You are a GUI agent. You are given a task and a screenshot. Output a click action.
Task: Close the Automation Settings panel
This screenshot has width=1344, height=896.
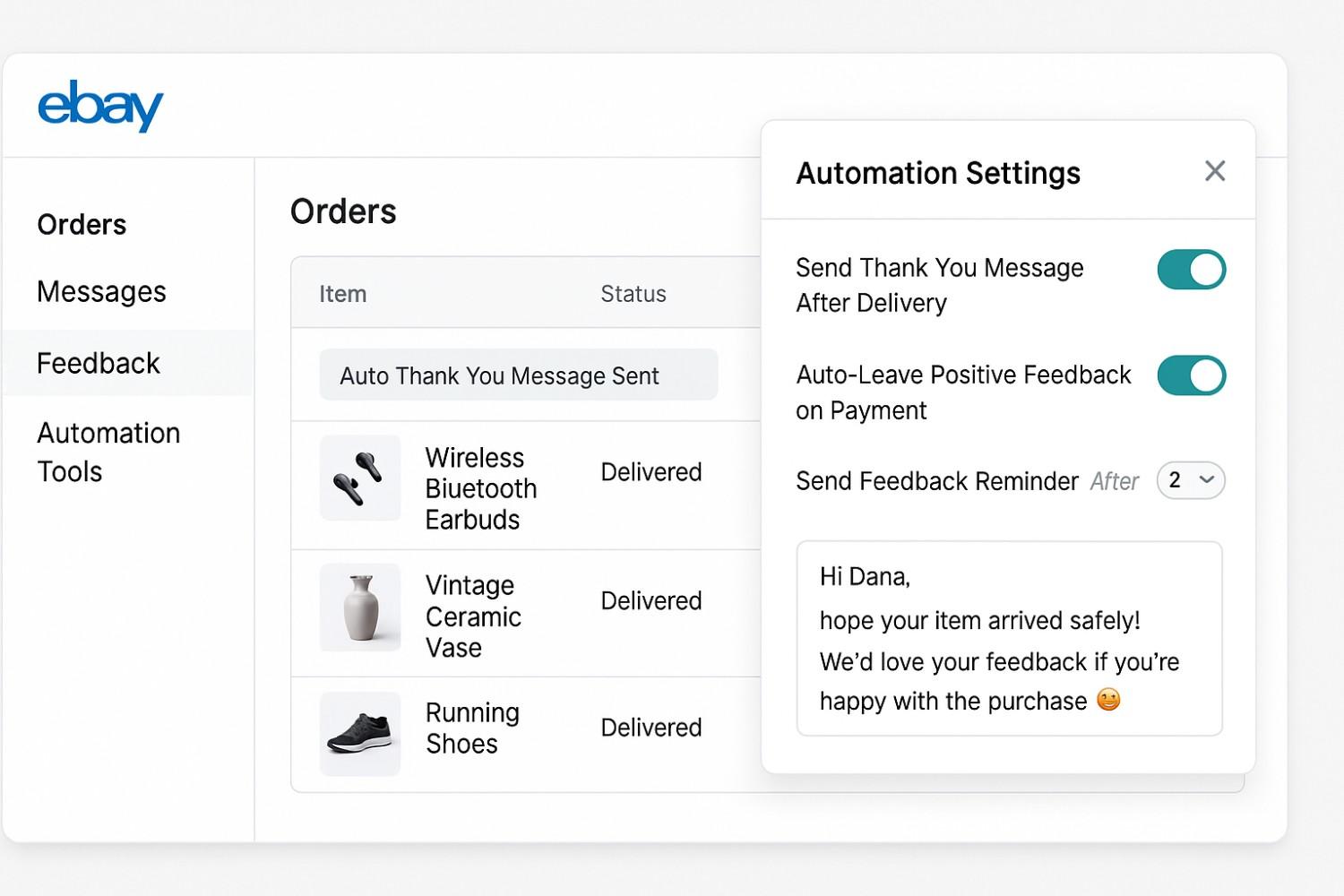[1214, 171]
